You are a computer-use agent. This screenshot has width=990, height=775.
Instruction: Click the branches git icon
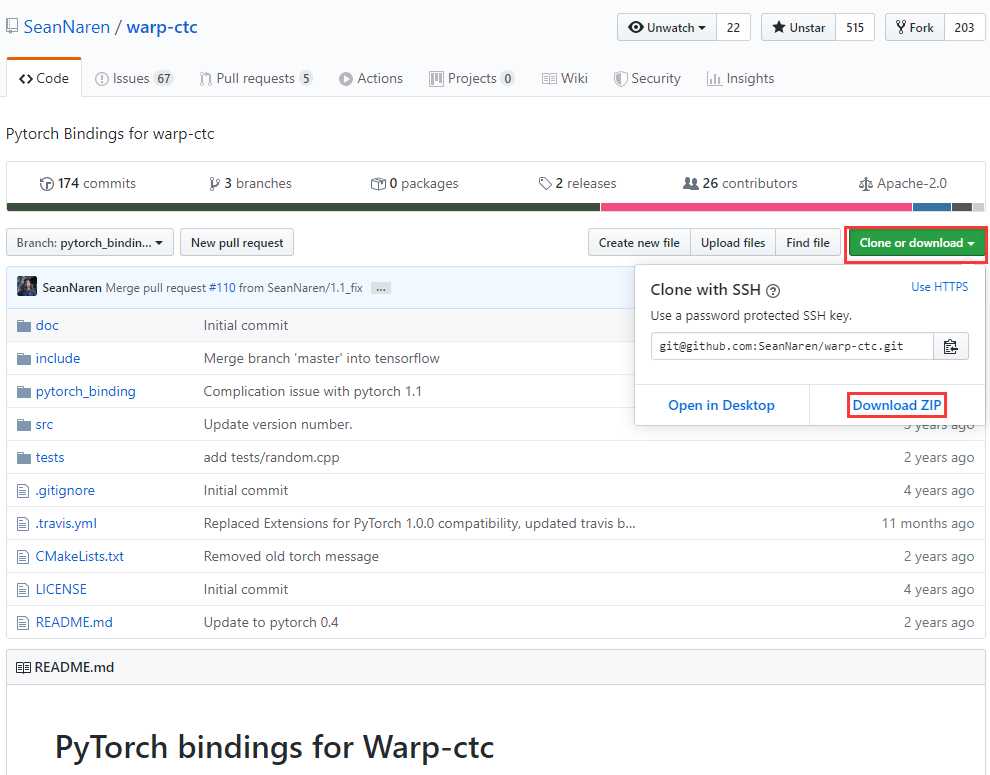click(215, 184)
